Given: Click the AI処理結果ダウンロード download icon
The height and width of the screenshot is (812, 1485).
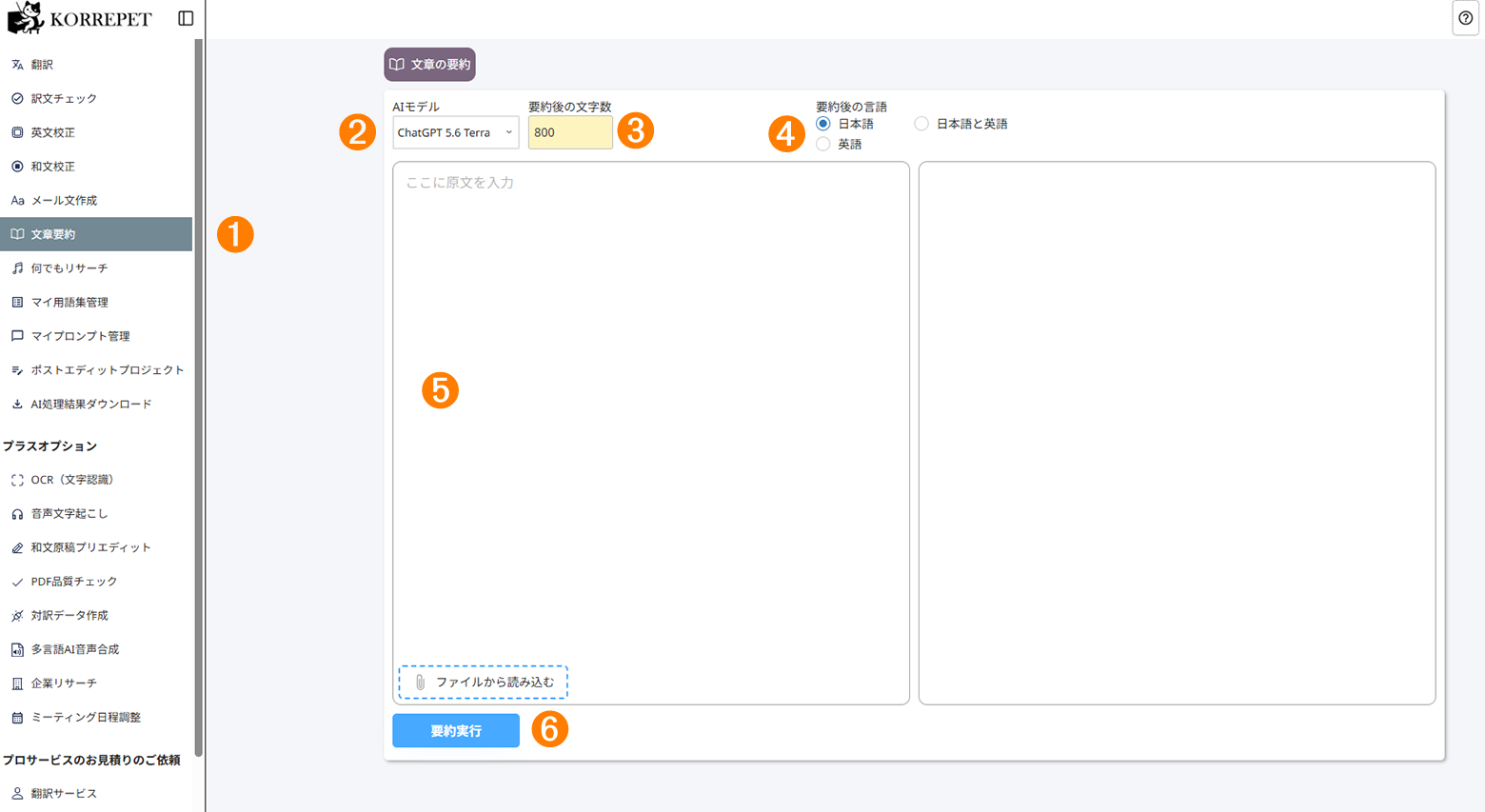Looking at the screenshot, I should [x=17, y=405].
